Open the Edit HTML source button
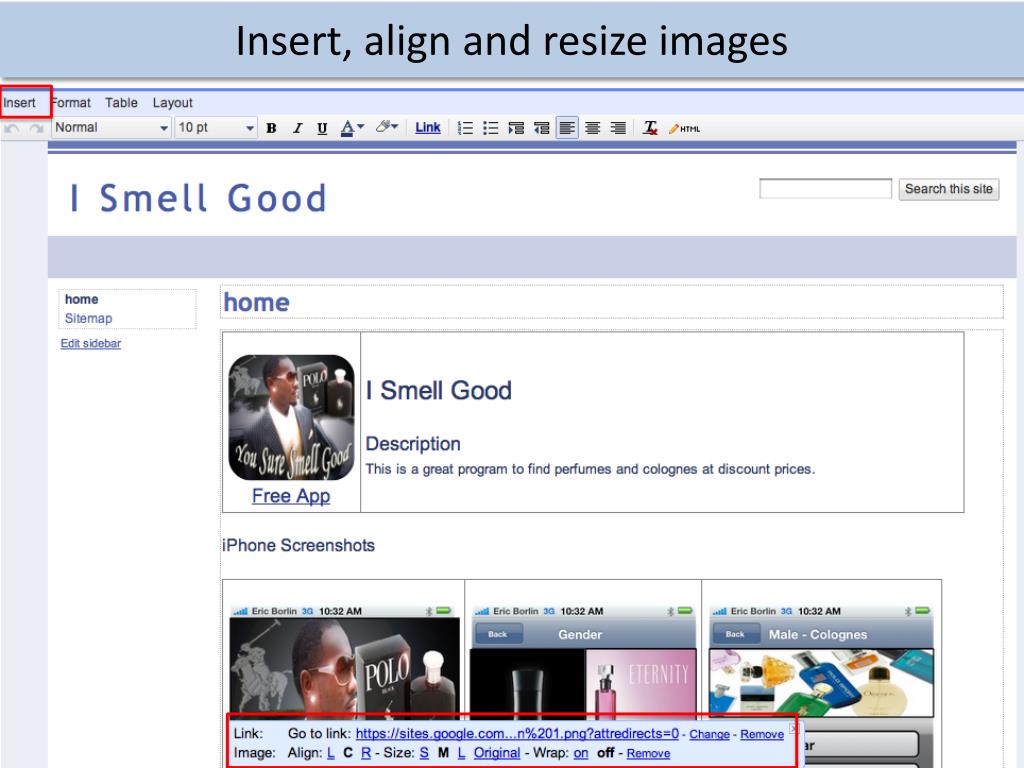Image resolution: width=1024 pixels, height=768 pixels. click(684, 129)
